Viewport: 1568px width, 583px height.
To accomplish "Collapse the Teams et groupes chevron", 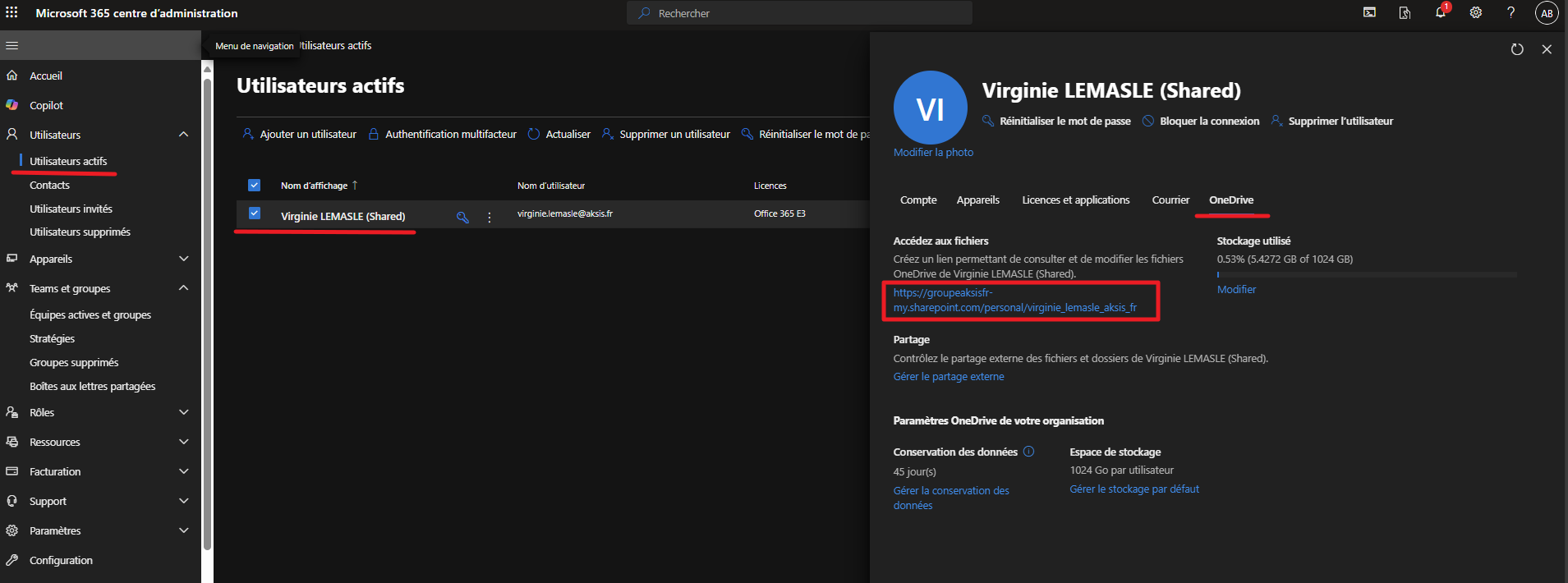I will tap(183, 288).
